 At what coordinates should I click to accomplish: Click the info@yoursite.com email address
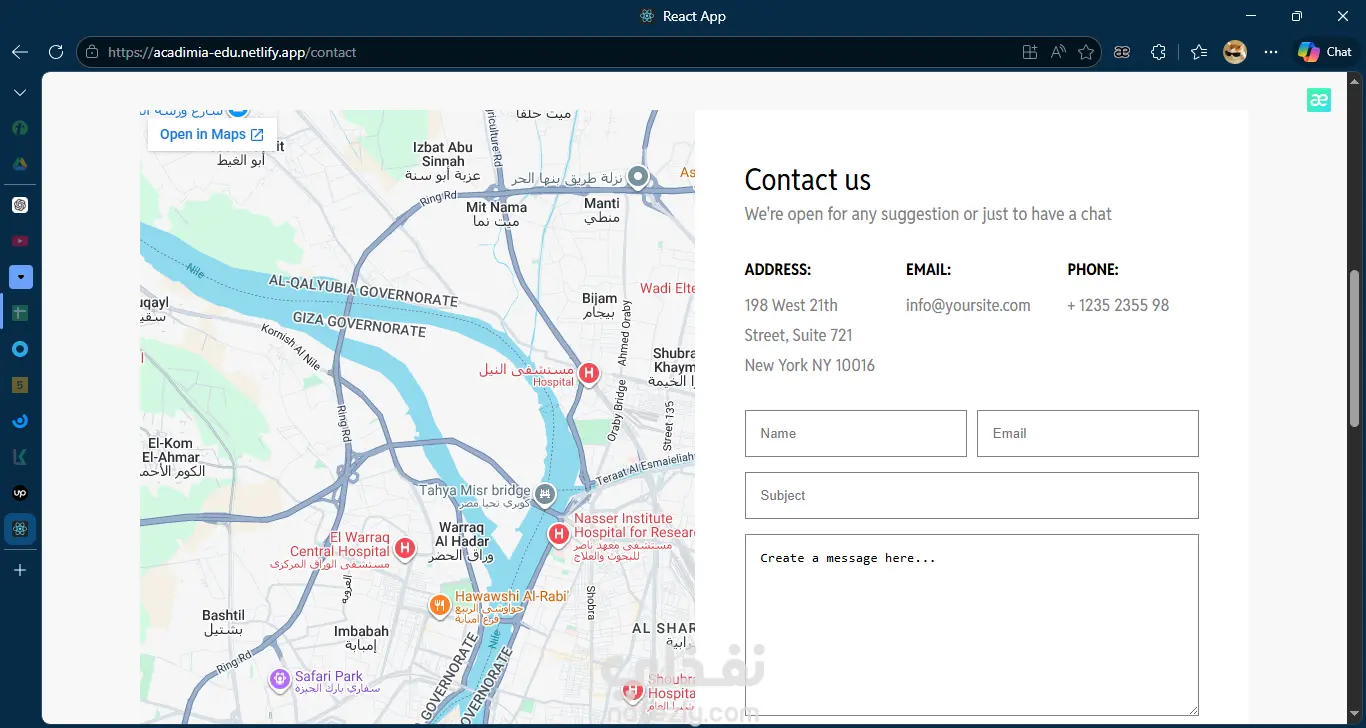click(968, 305)
